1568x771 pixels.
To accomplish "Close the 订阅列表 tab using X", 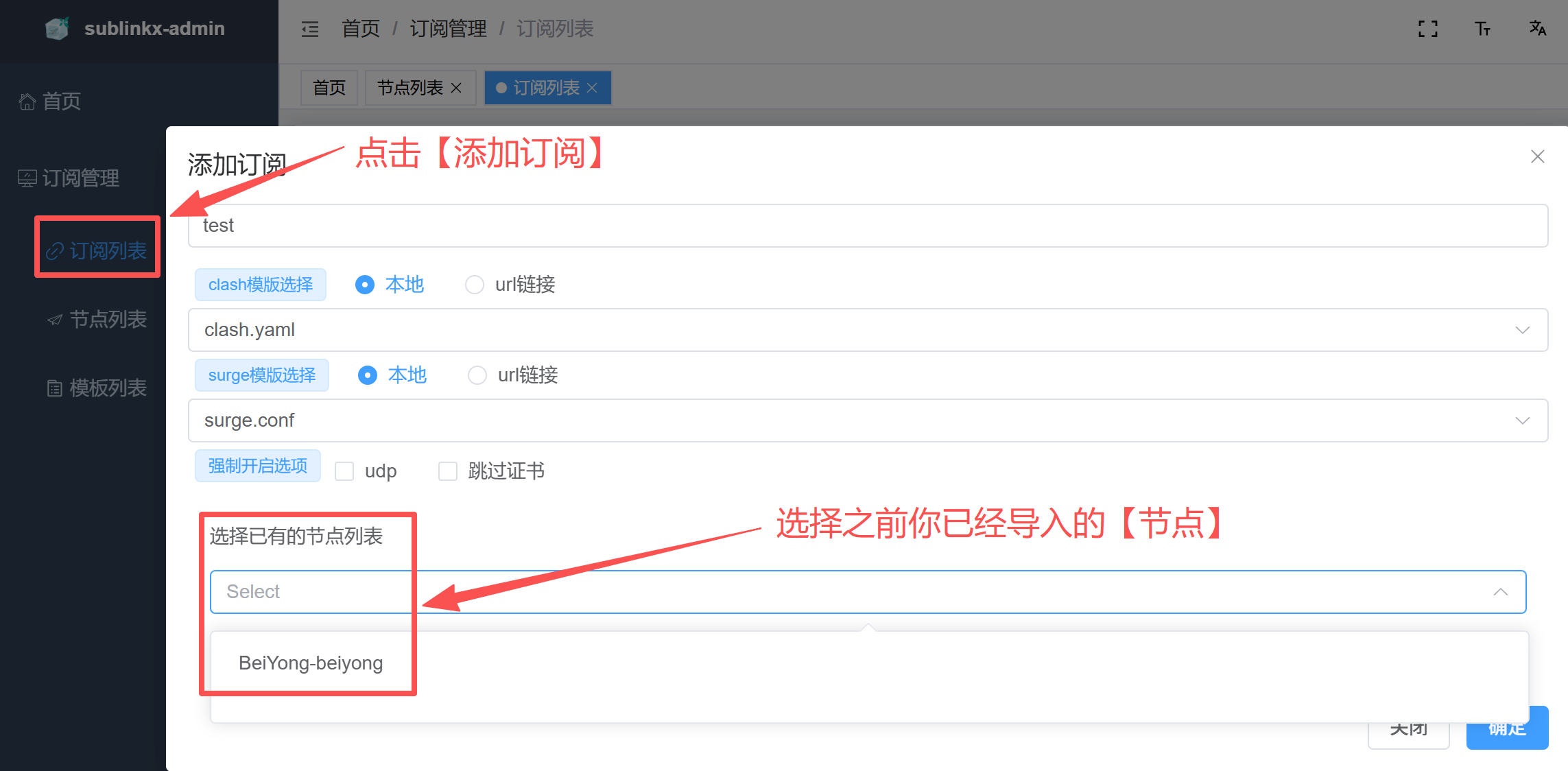I will click(593, 88).
